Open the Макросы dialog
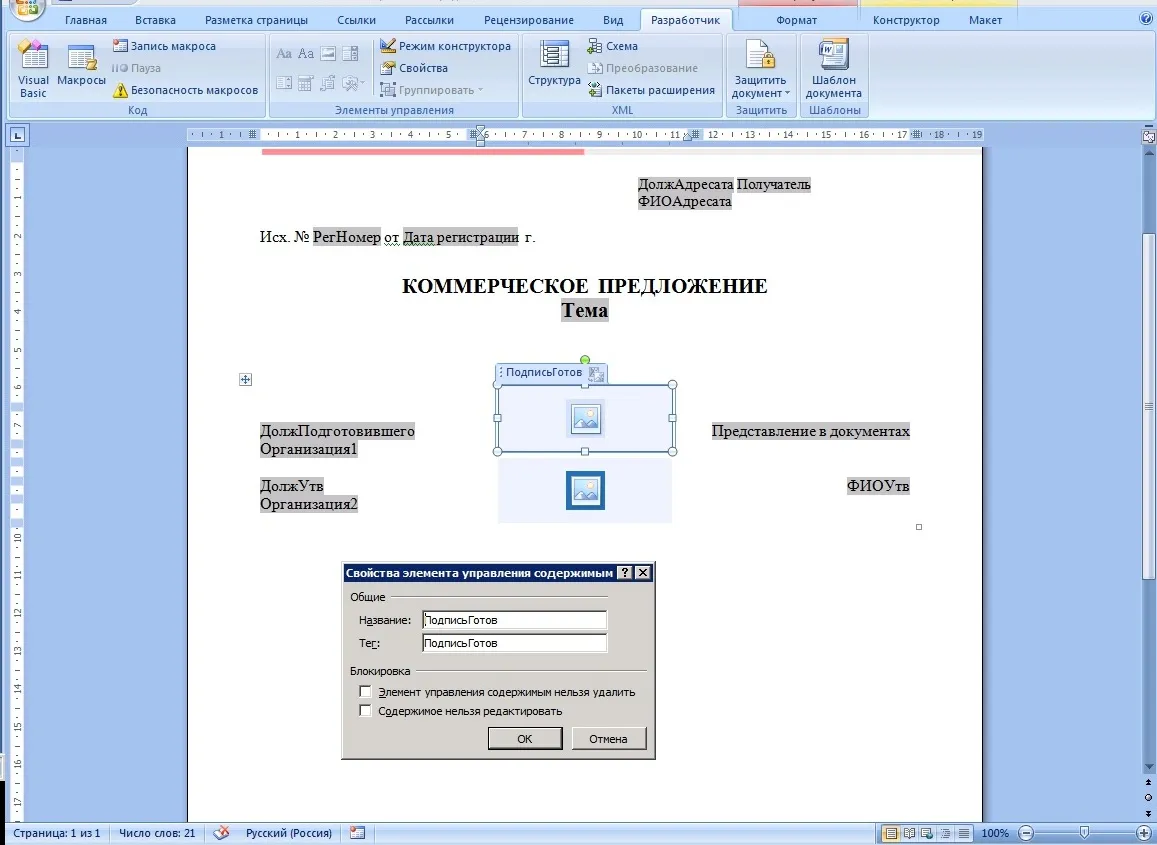Image resolution: width=1157 pixels, height=845 pixels. click(x=81, y=66)
